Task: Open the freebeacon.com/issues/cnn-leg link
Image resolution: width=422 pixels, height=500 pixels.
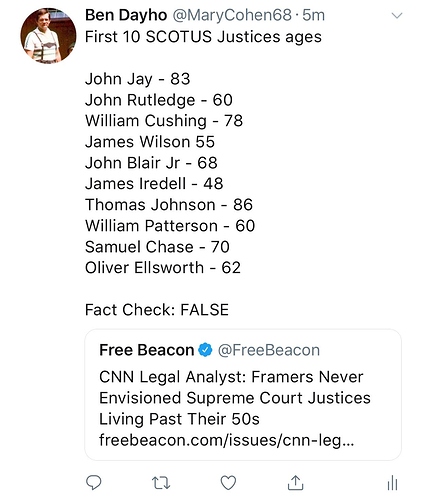Action: [x=227, y=440]
